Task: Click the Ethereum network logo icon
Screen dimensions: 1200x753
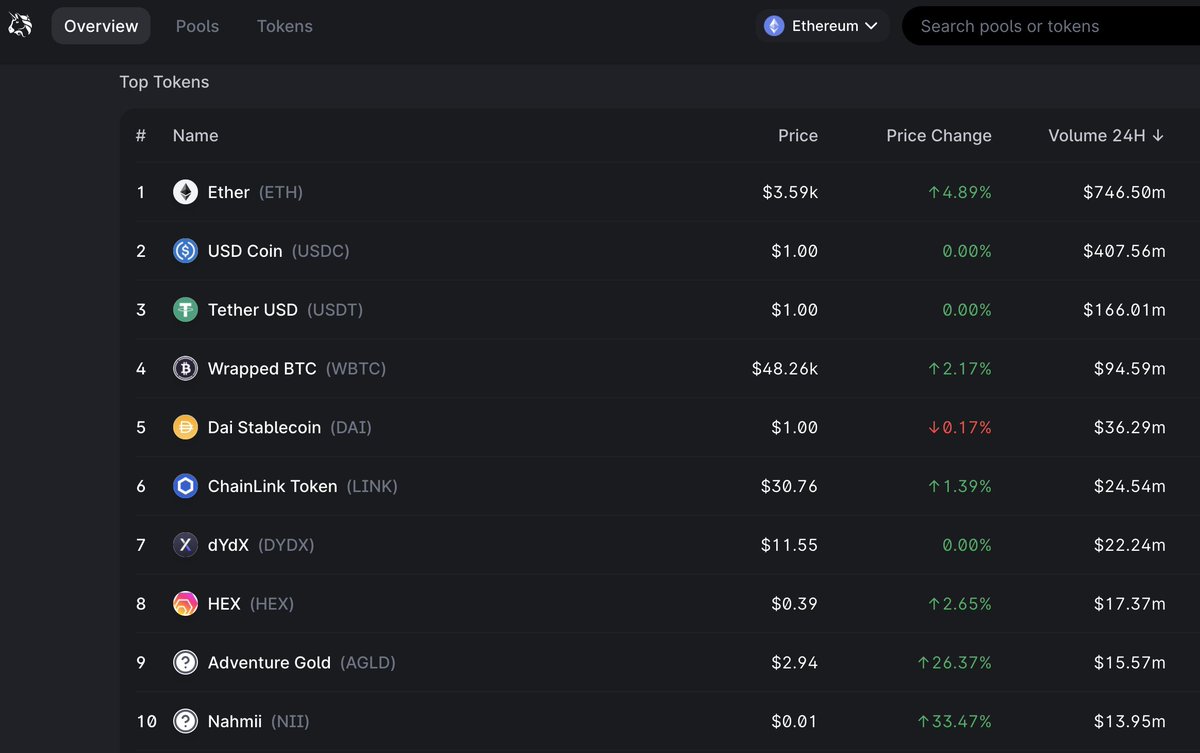Action: [774, 26]
